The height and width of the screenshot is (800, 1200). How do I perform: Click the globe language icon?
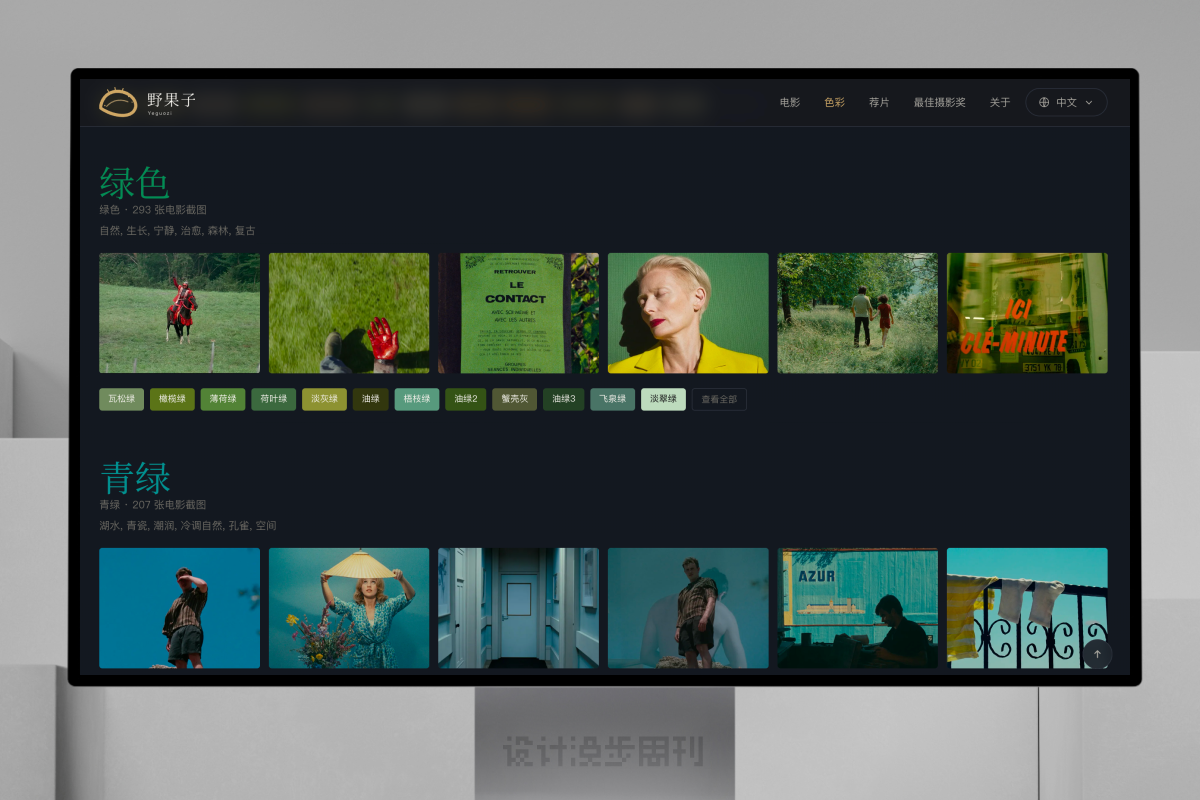pyautogui.click(x=1044, y=102)
